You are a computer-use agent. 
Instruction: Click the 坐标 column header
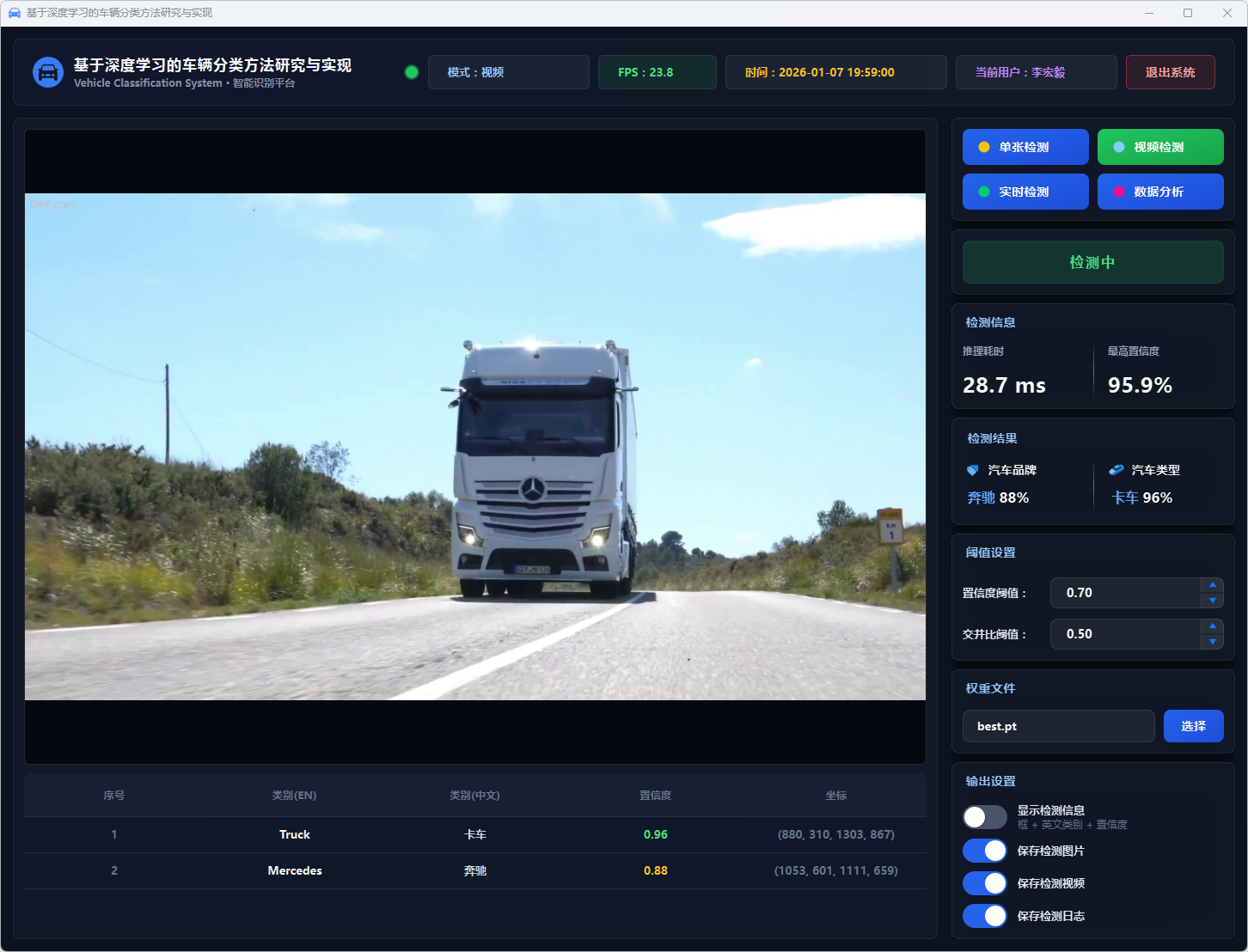click(x=836, y=796)
